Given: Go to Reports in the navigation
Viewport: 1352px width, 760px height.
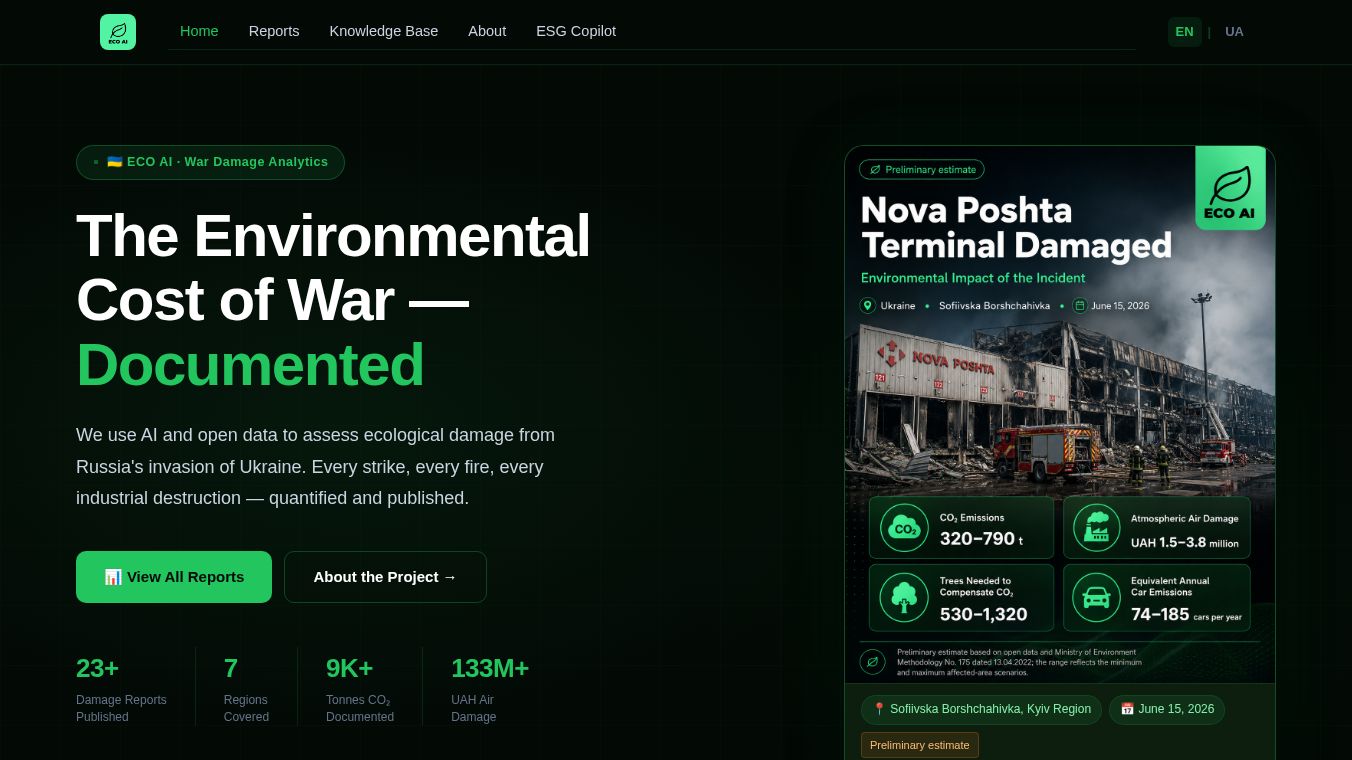Looking at the screenshot, I should 274,31.
